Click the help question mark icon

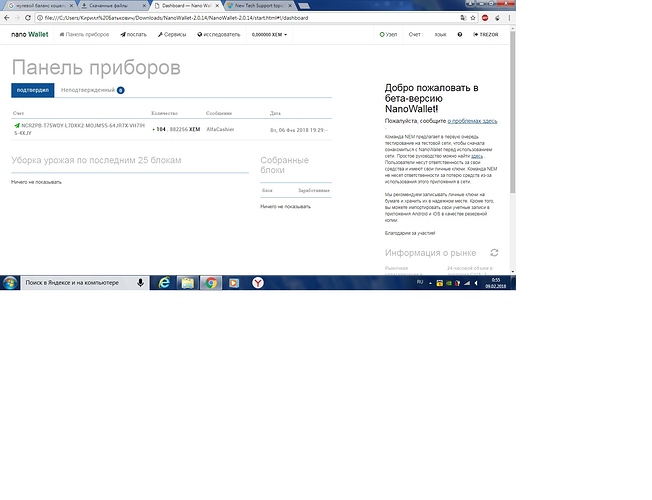tap(459, 35)
